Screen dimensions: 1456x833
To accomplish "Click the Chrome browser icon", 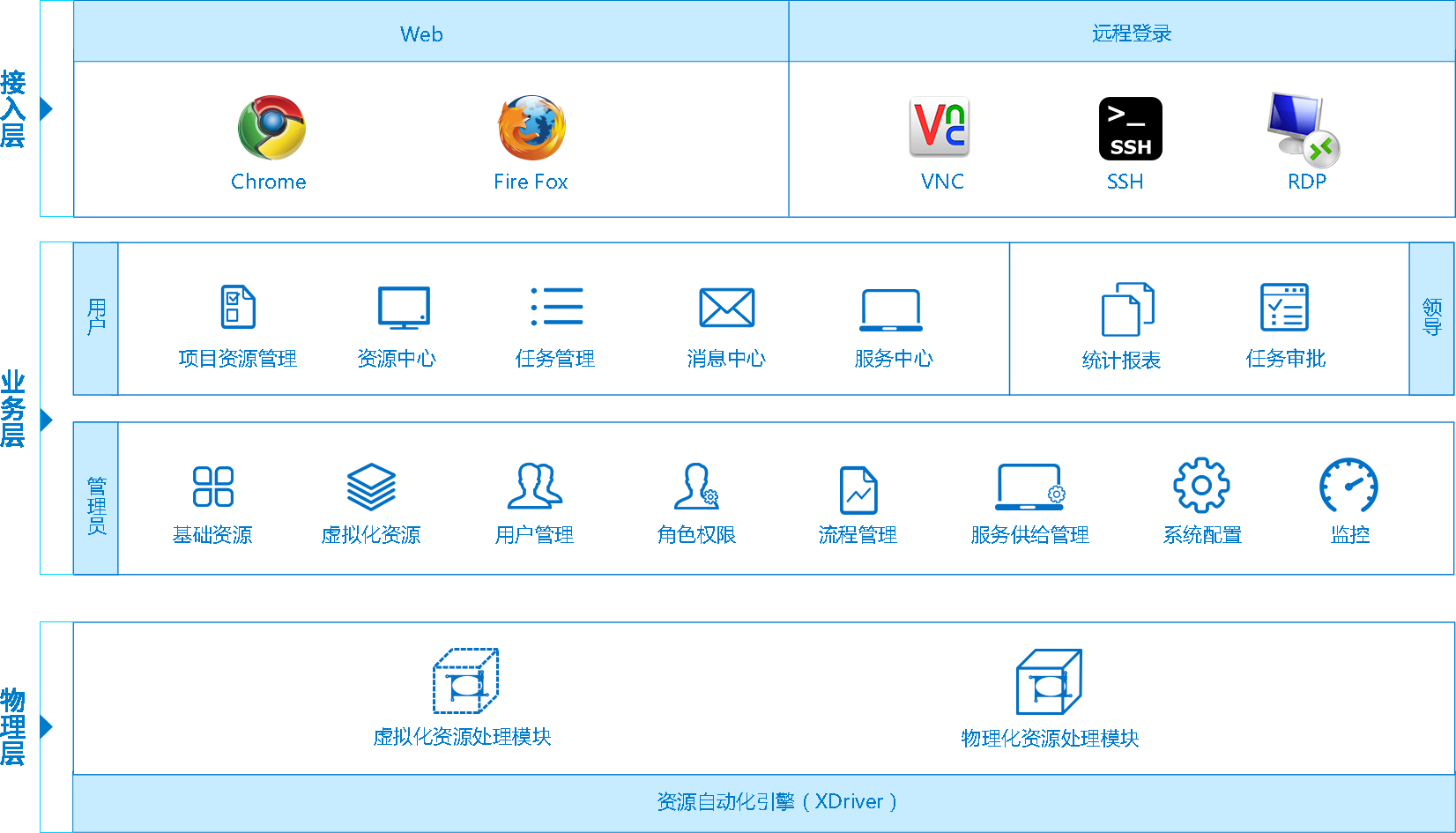I will [x=271, y=128].
